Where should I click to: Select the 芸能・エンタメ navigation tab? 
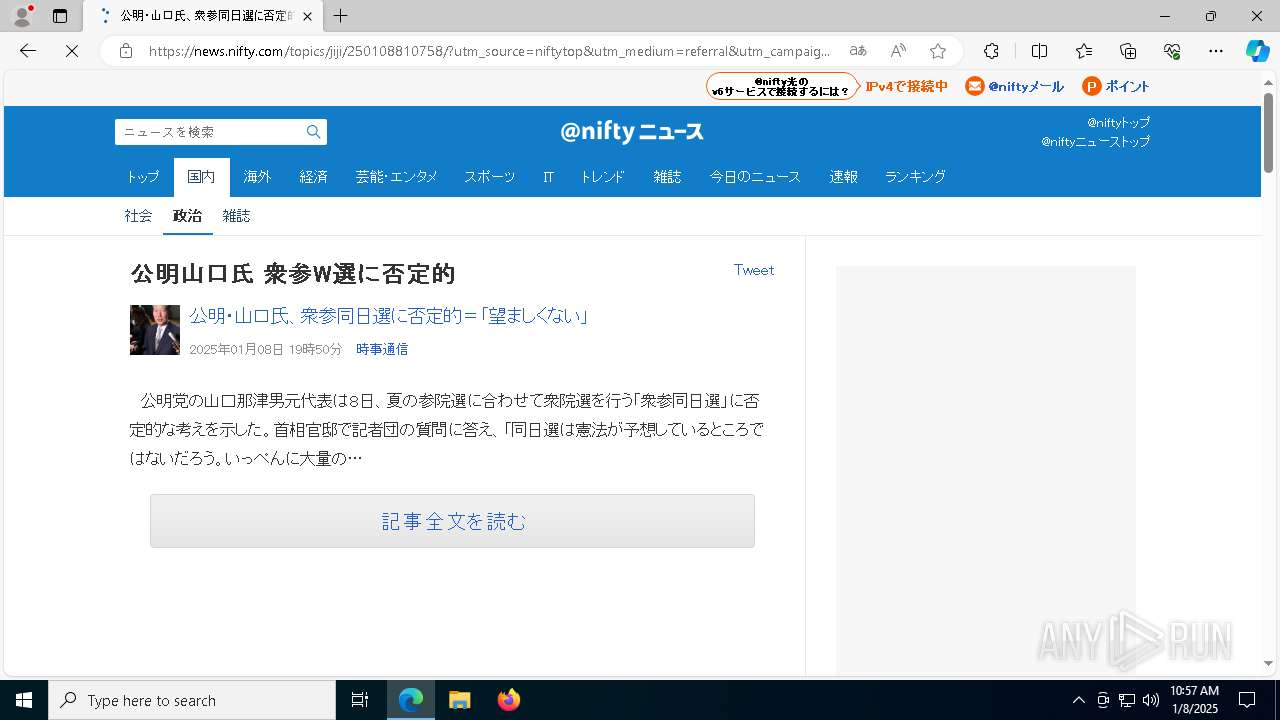(396, 177)
